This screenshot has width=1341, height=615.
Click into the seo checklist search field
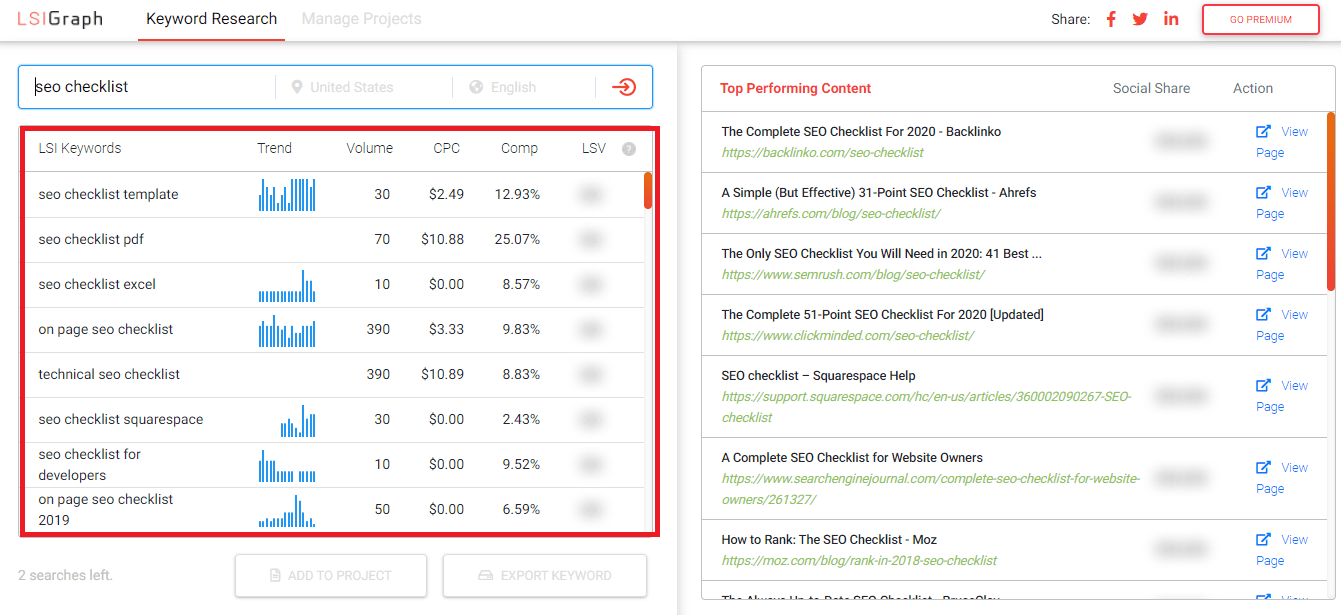coord(147,87)
